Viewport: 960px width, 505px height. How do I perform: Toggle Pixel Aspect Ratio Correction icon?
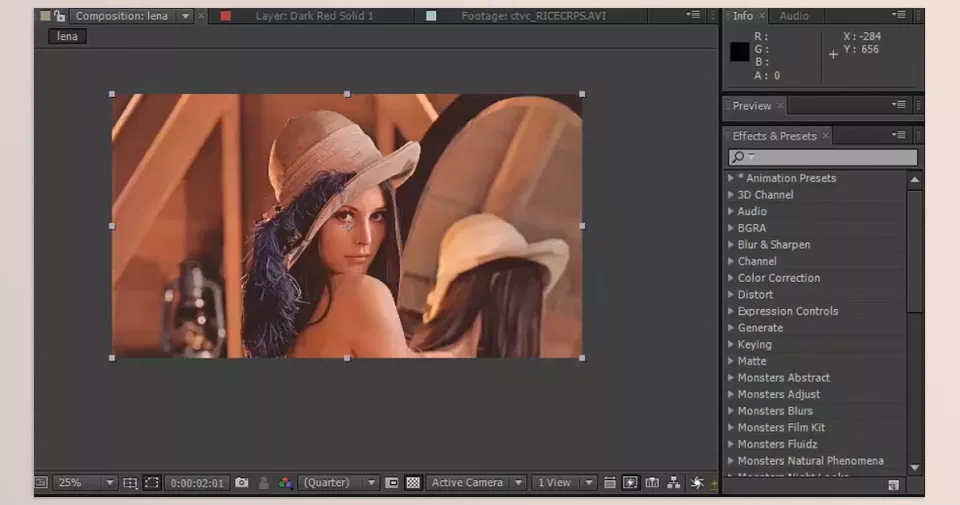click(x=609, y=483)
